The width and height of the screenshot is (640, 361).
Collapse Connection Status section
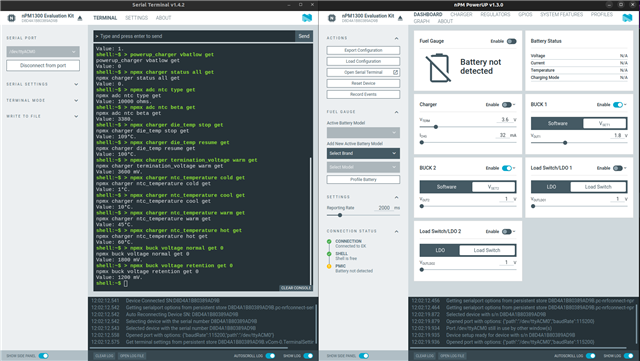396,231
